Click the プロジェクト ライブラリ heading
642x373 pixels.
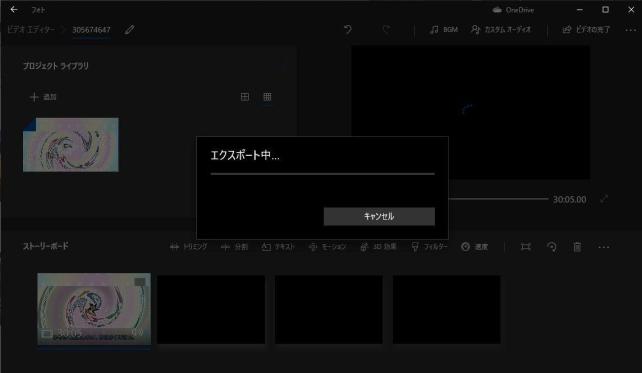coord(56,66)
